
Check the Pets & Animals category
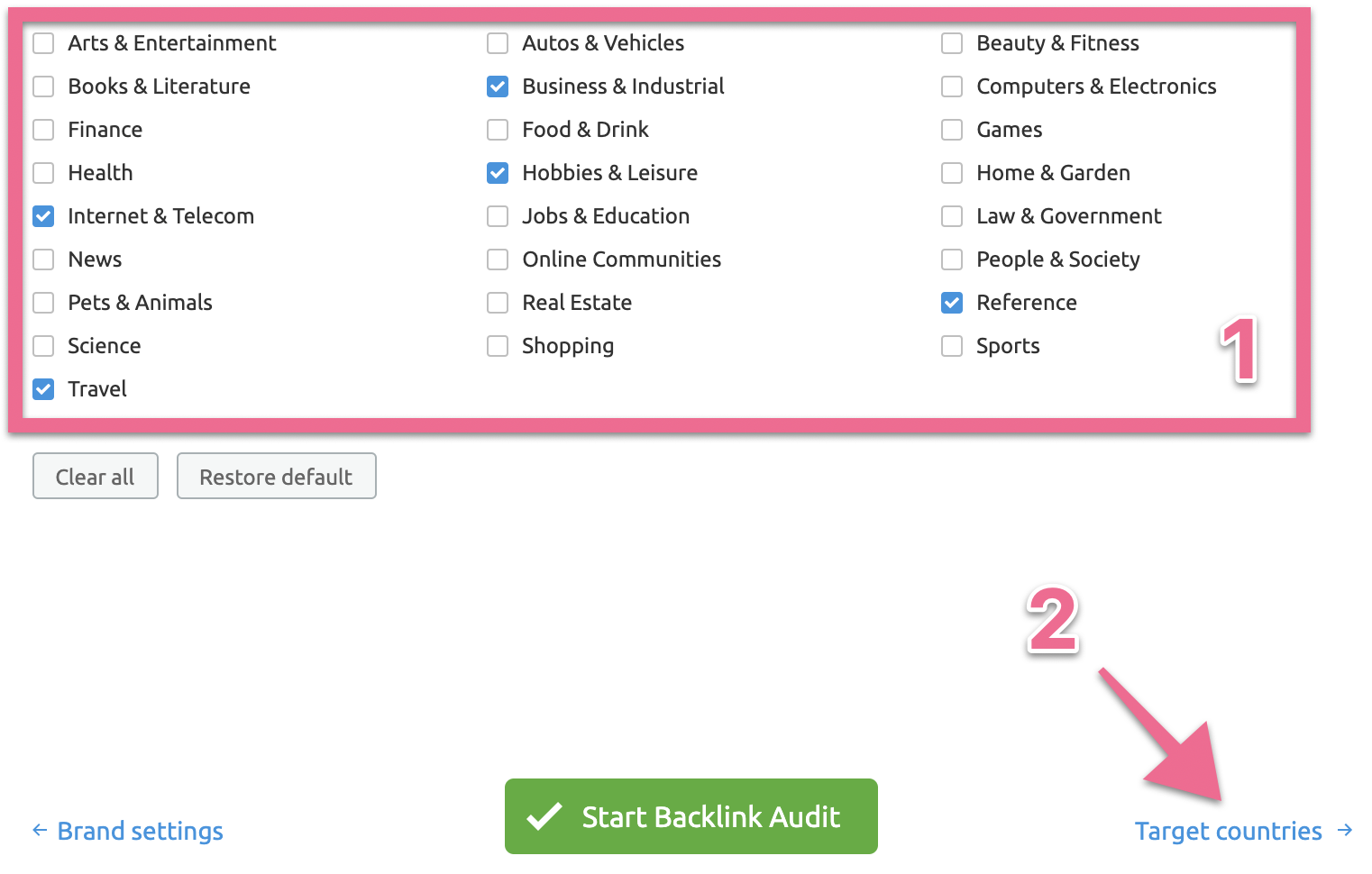43,303
